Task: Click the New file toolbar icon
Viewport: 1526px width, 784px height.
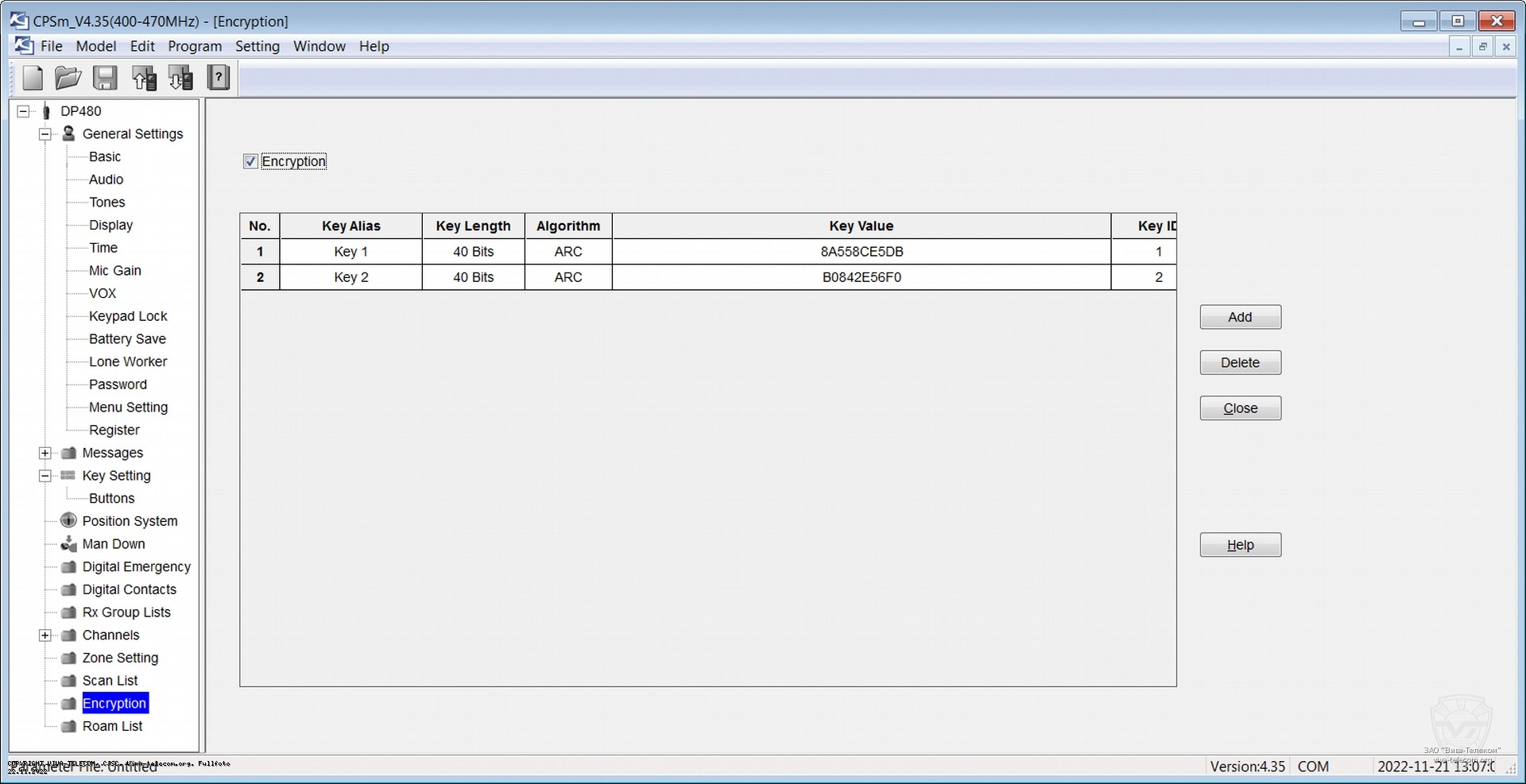Action: pos(33,78)
